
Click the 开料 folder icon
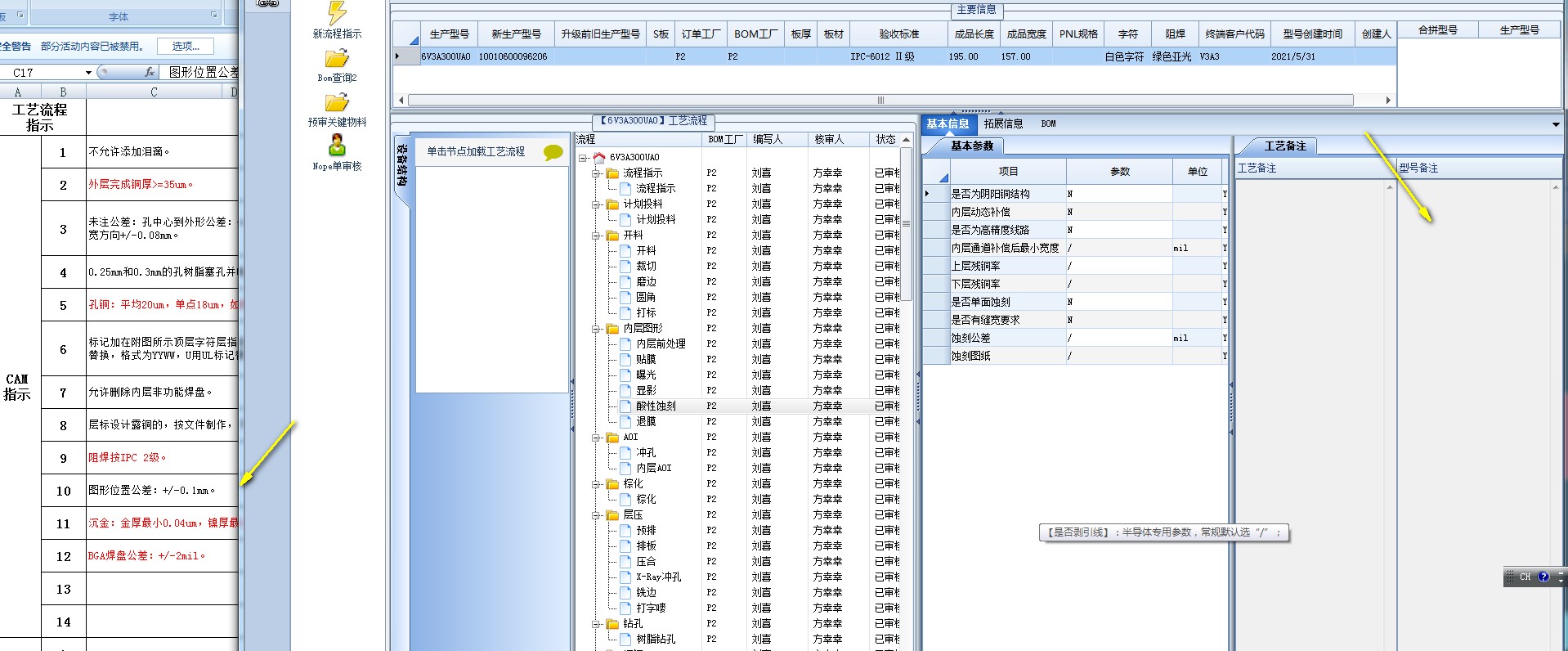[612, 235]
